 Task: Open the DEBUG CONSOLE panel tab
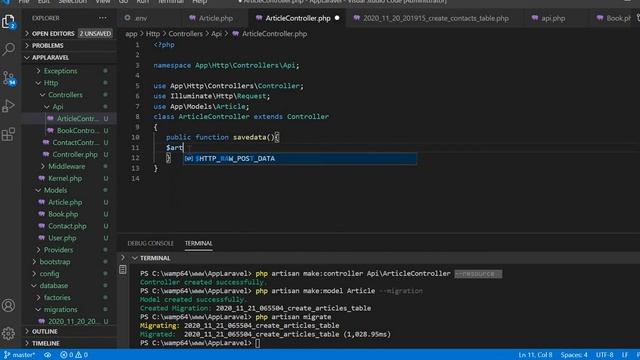150,243
